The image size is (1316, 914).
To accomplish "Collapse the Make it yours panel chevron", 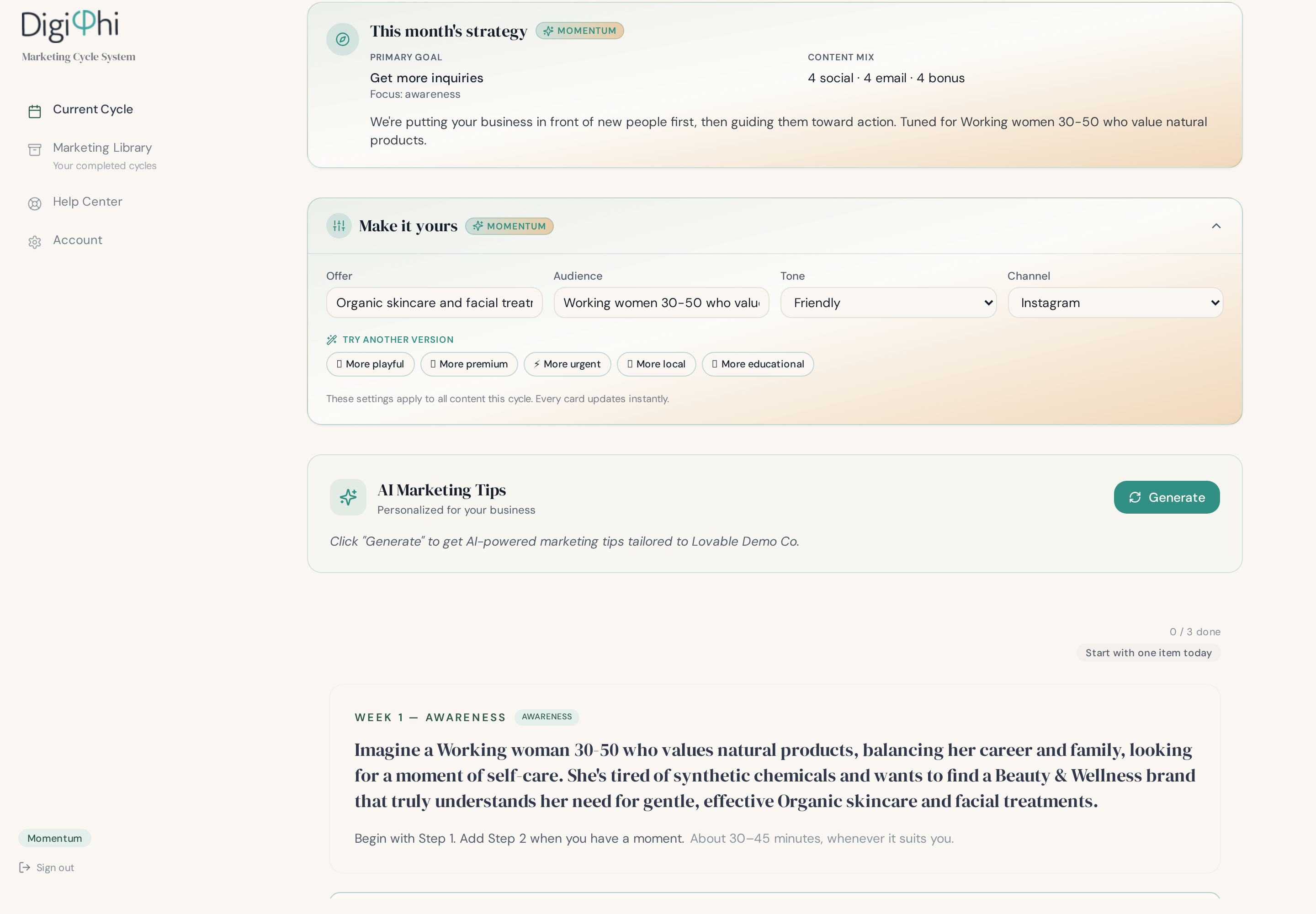I will point(1216,226).
